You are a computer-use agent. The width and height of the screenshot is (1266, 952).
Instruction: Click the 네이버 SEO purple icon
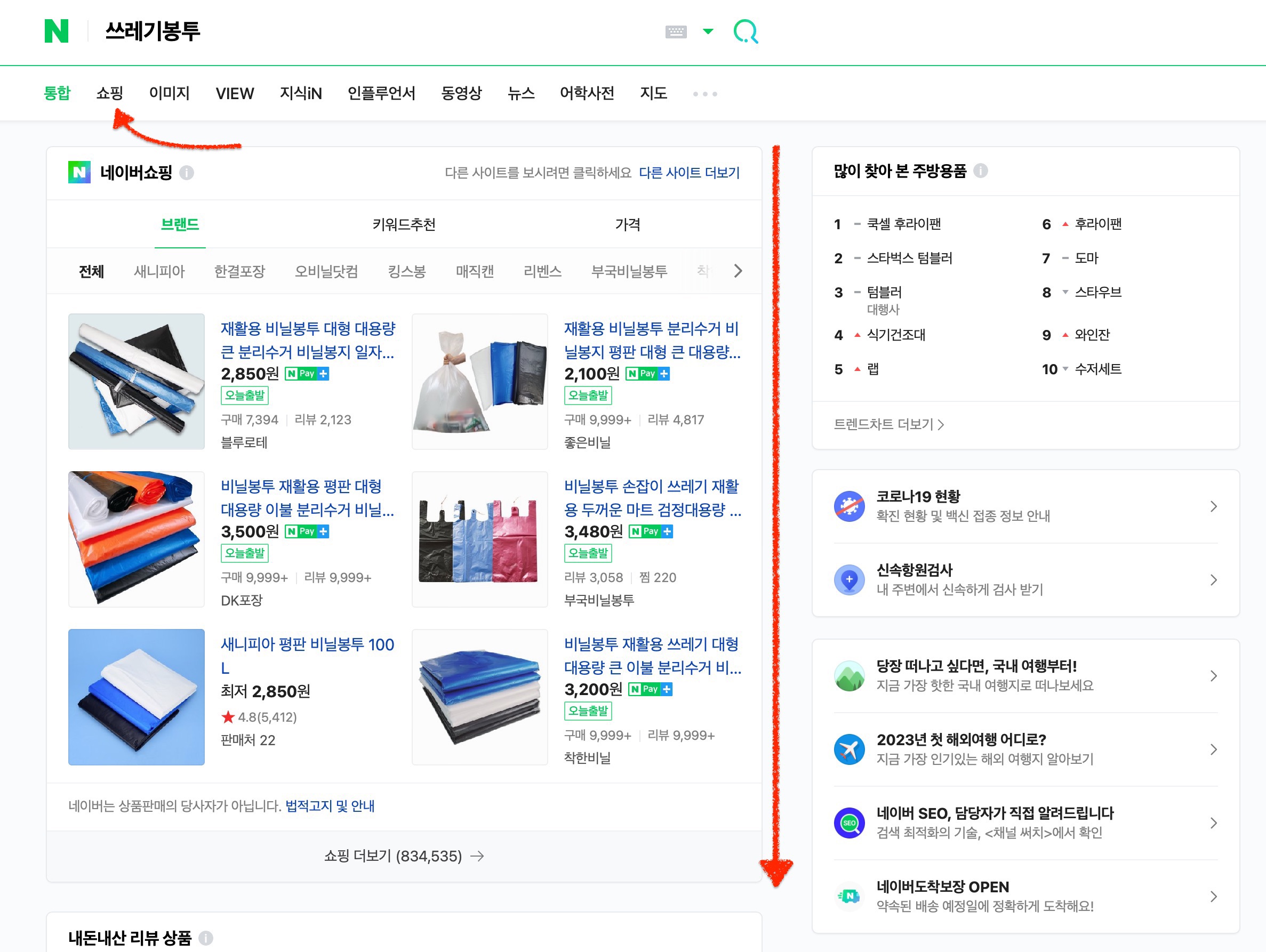[850, 822]
